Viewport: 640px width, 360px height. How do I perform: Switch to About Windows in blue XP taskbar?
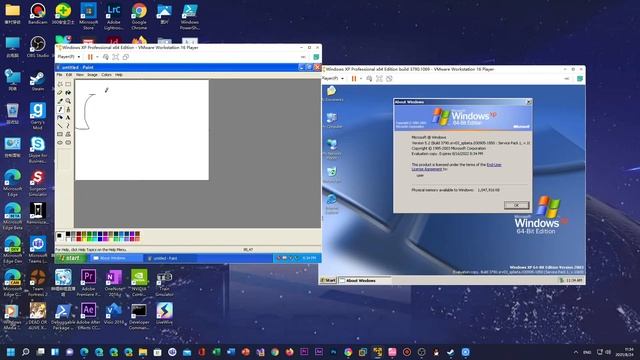click(x=116, y=258)
